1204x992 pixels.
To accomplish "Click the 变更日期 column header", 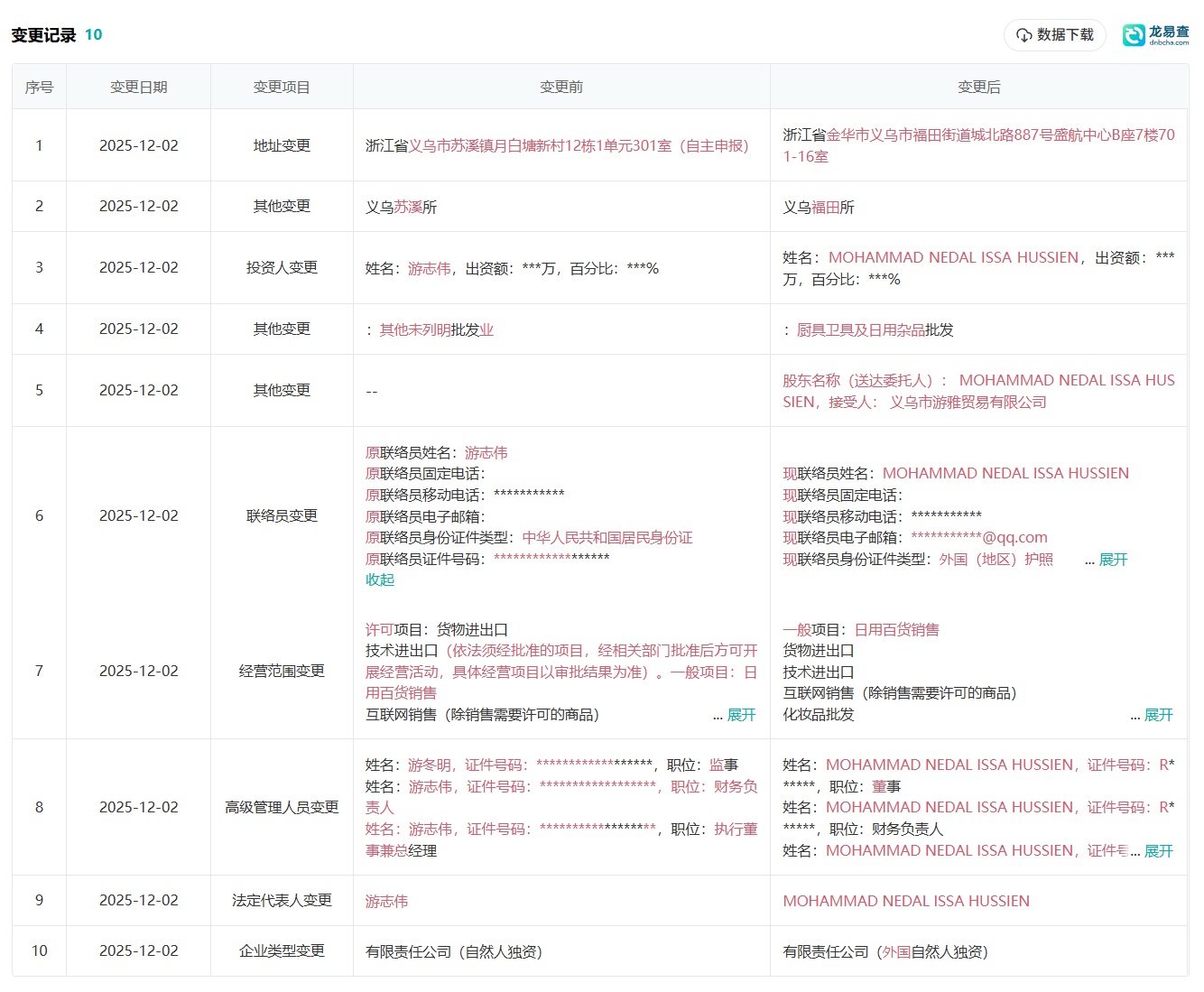I will 138,87.
